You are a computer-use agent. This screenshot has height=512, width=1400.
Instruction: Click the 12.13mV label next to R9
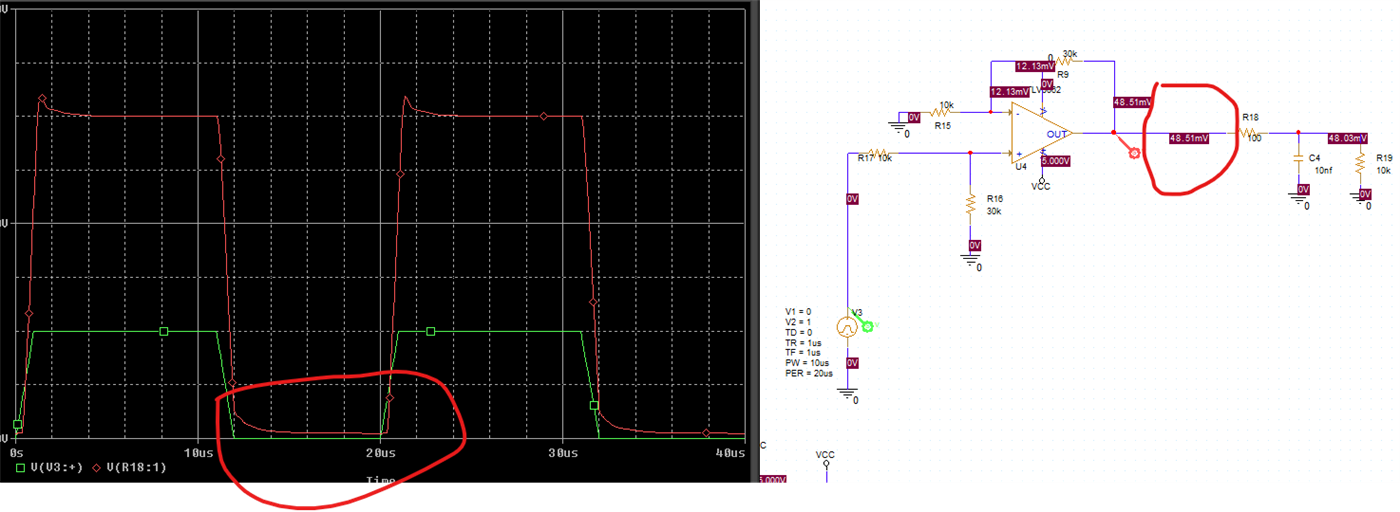(x=1034, y=67)
